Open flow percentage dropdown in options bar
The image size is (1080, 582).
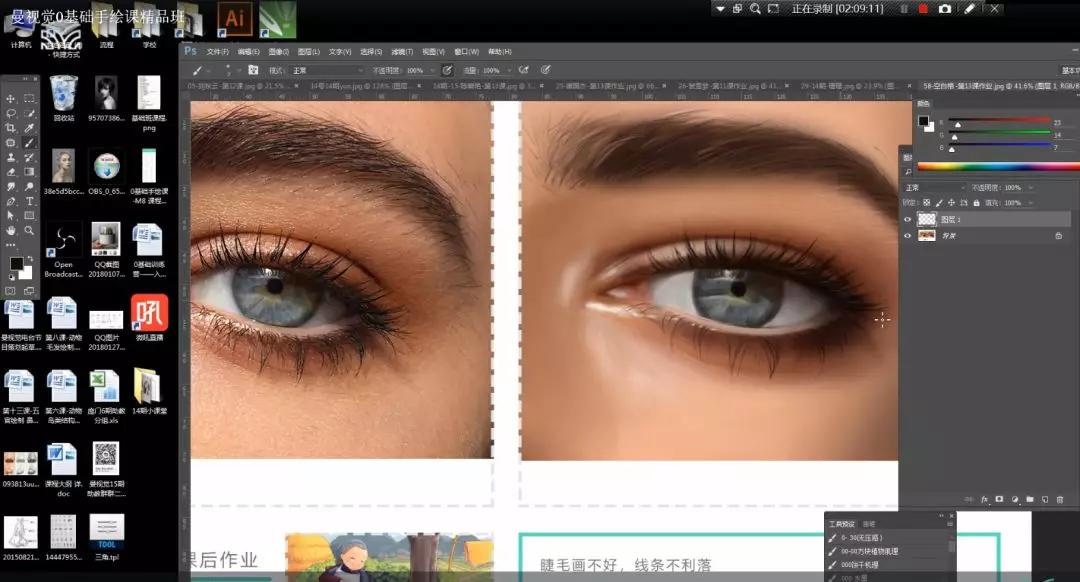(x=509, y=70)
